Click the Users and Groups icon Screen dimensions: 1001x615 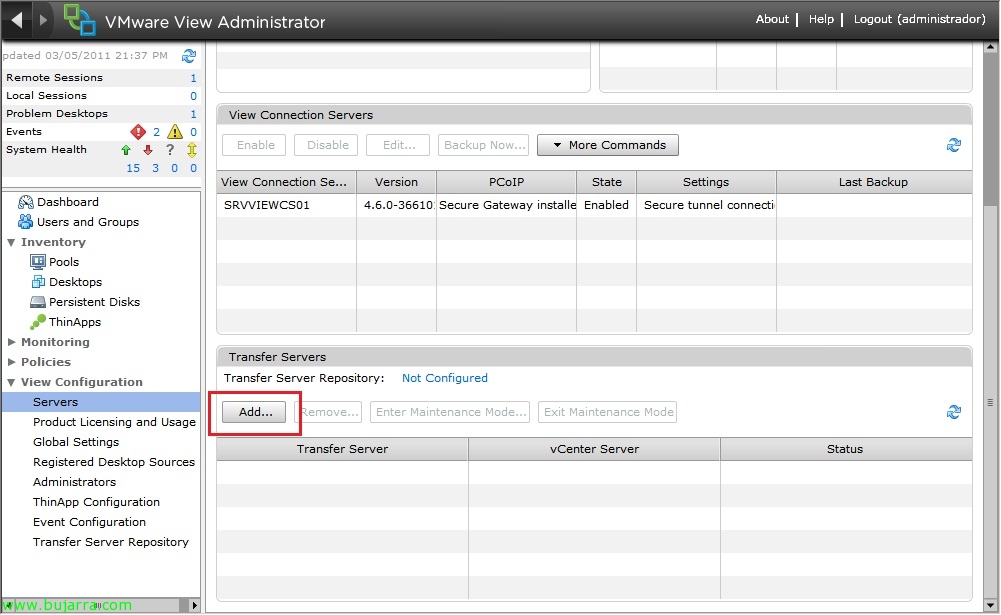click(x=26, y=222)
